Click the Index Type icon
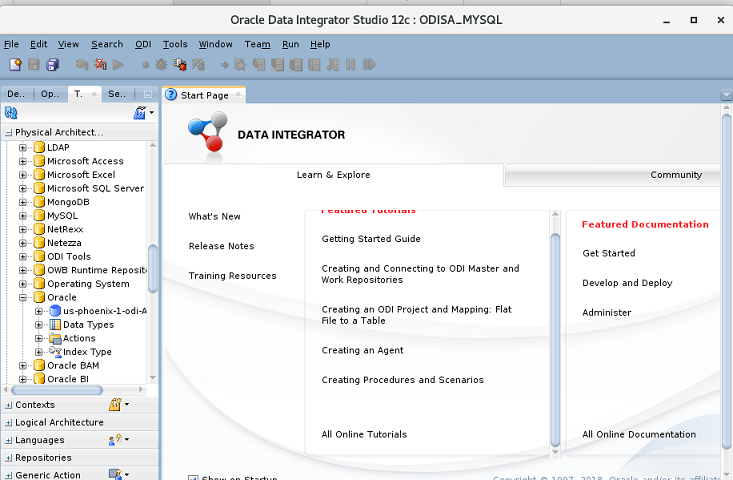 pyautogui.click(x=55, y=351)
